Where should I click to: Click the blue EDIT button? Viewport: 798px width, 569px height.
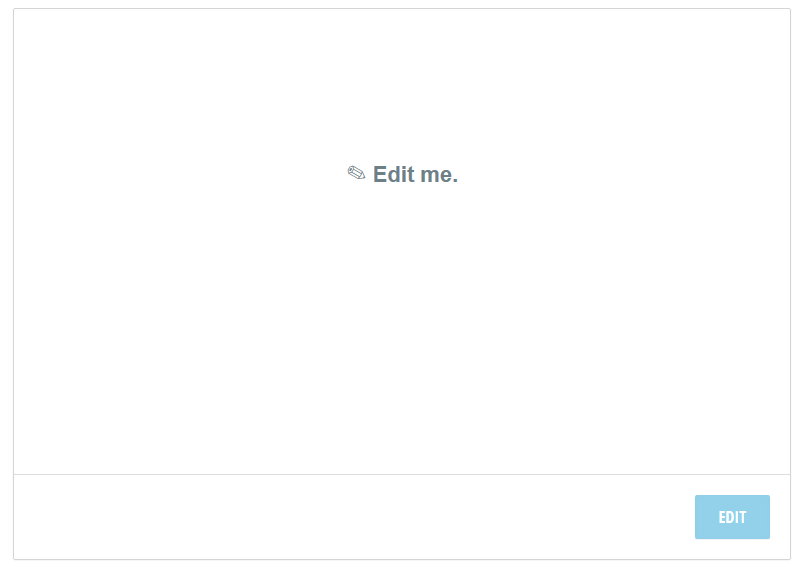click(732, 517)
